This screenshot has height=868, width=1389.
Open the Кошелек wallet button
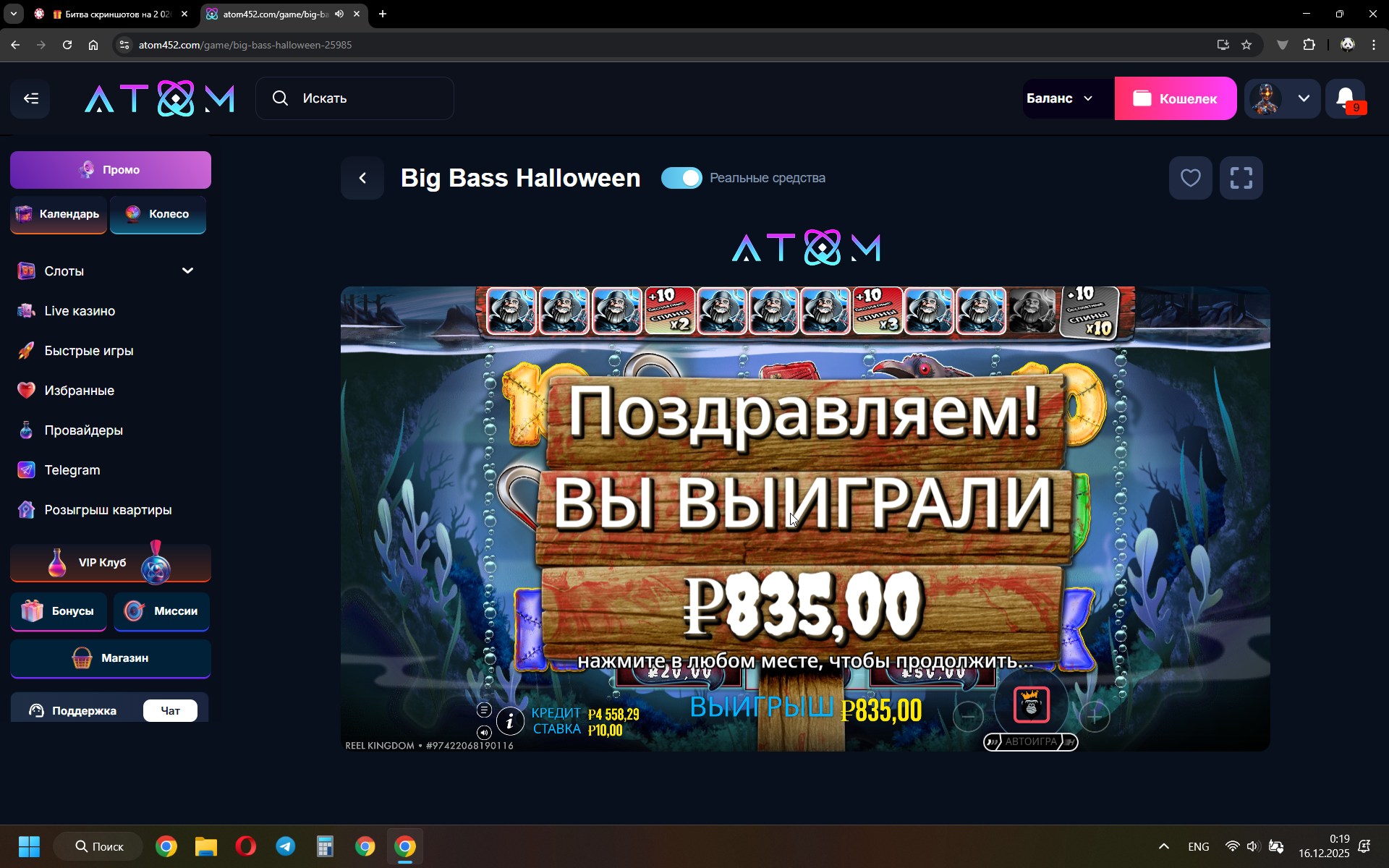[x=1175, y=98]
